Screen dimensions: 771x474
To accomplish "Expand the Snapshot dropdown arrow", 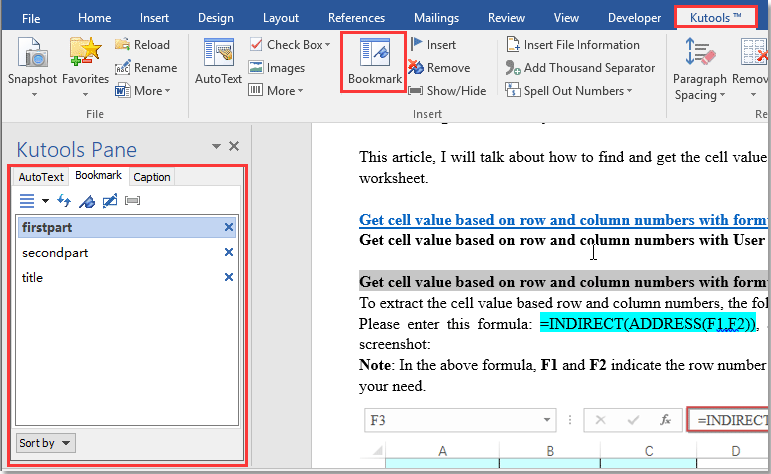I will click(34, 94).
